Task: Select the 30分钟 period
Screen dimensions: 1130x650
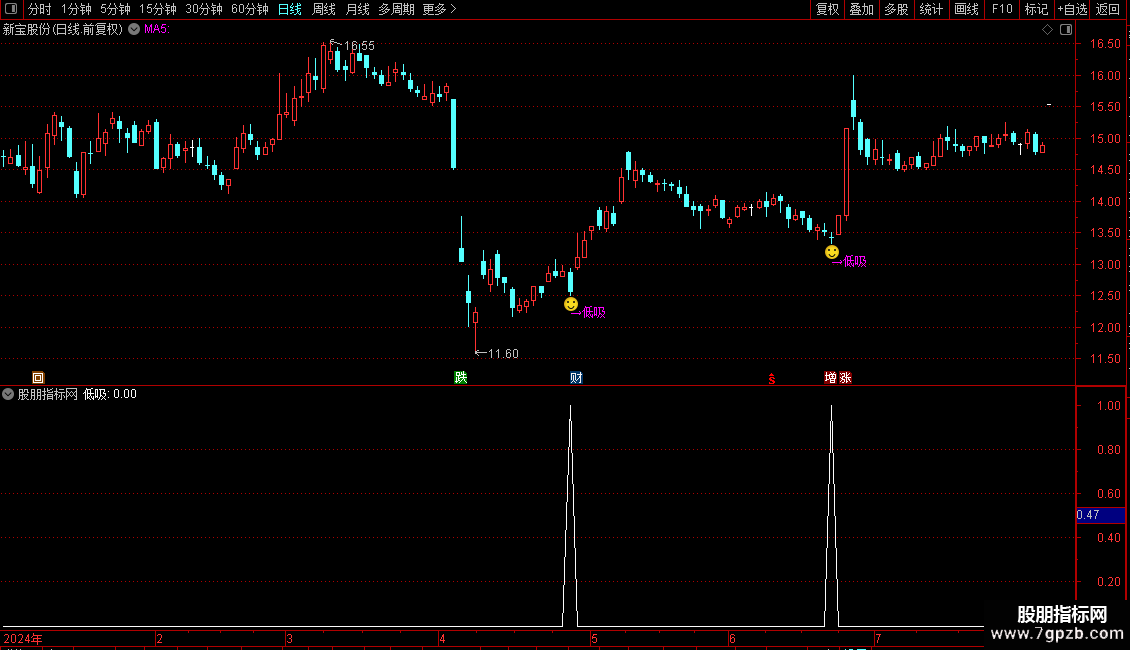Action: 203,9
